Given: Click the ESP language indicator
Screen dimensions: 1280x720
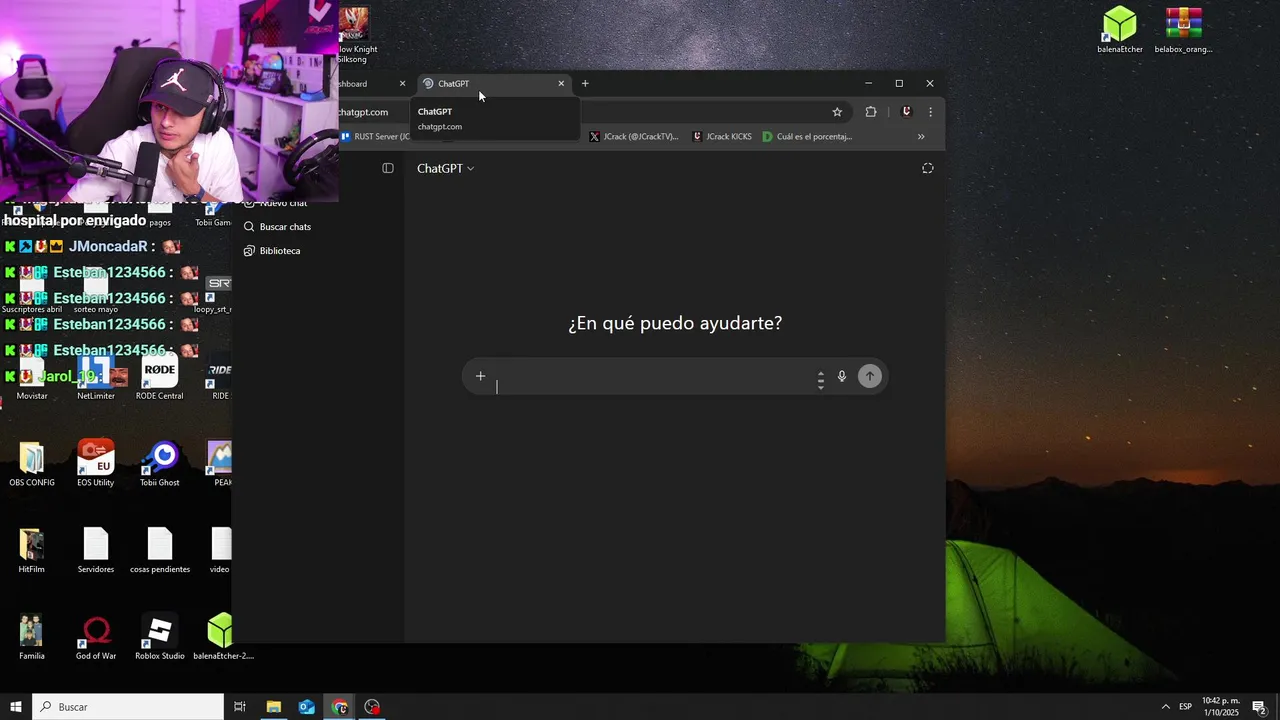Looking at the screenshot, I should (x=1185, y=707).
